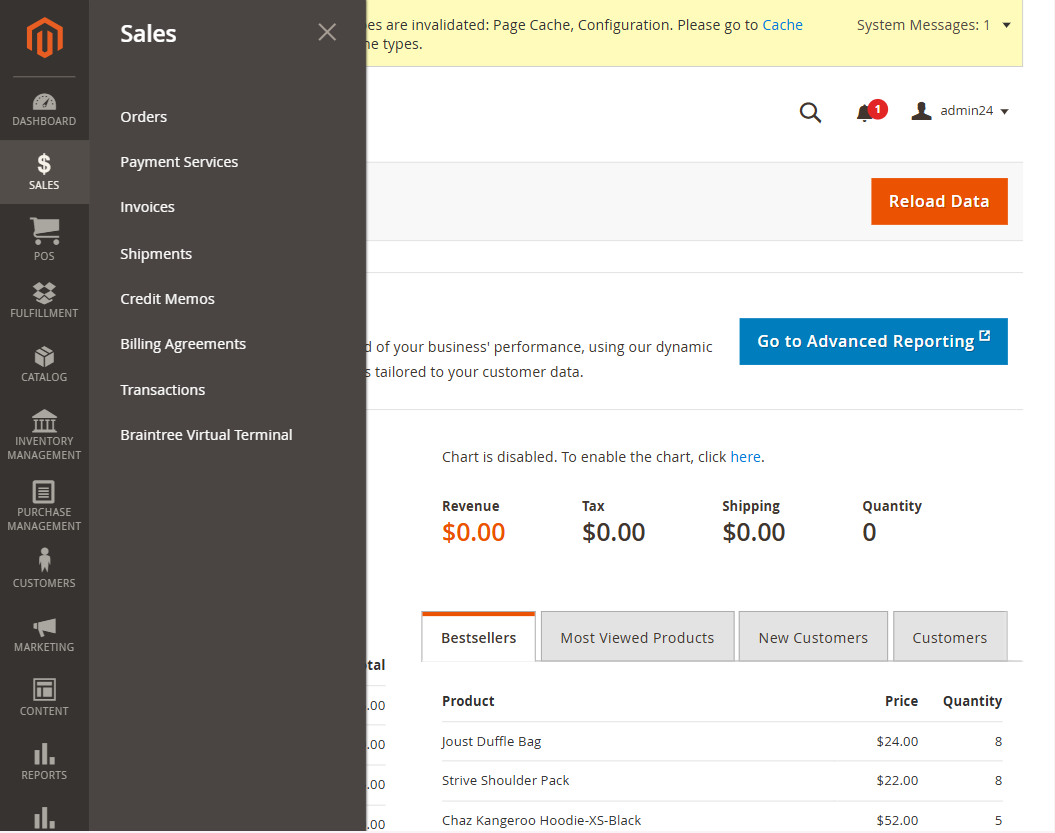Click the Joust Duffle Bag row

[x=722, y=741]
